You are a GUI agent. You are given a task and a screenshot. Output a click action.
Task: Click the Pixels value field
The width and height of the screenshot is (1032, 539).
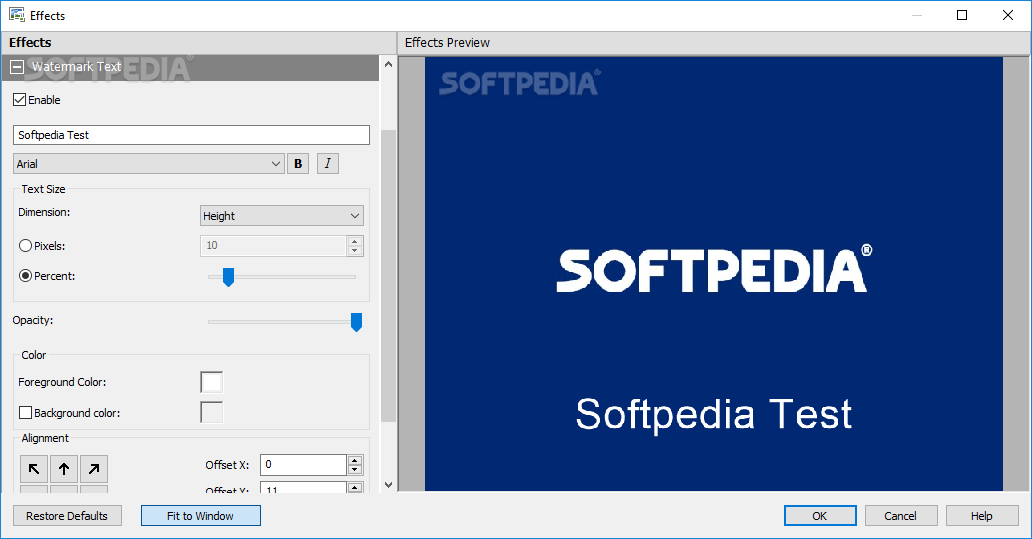[x=273, y=245]
